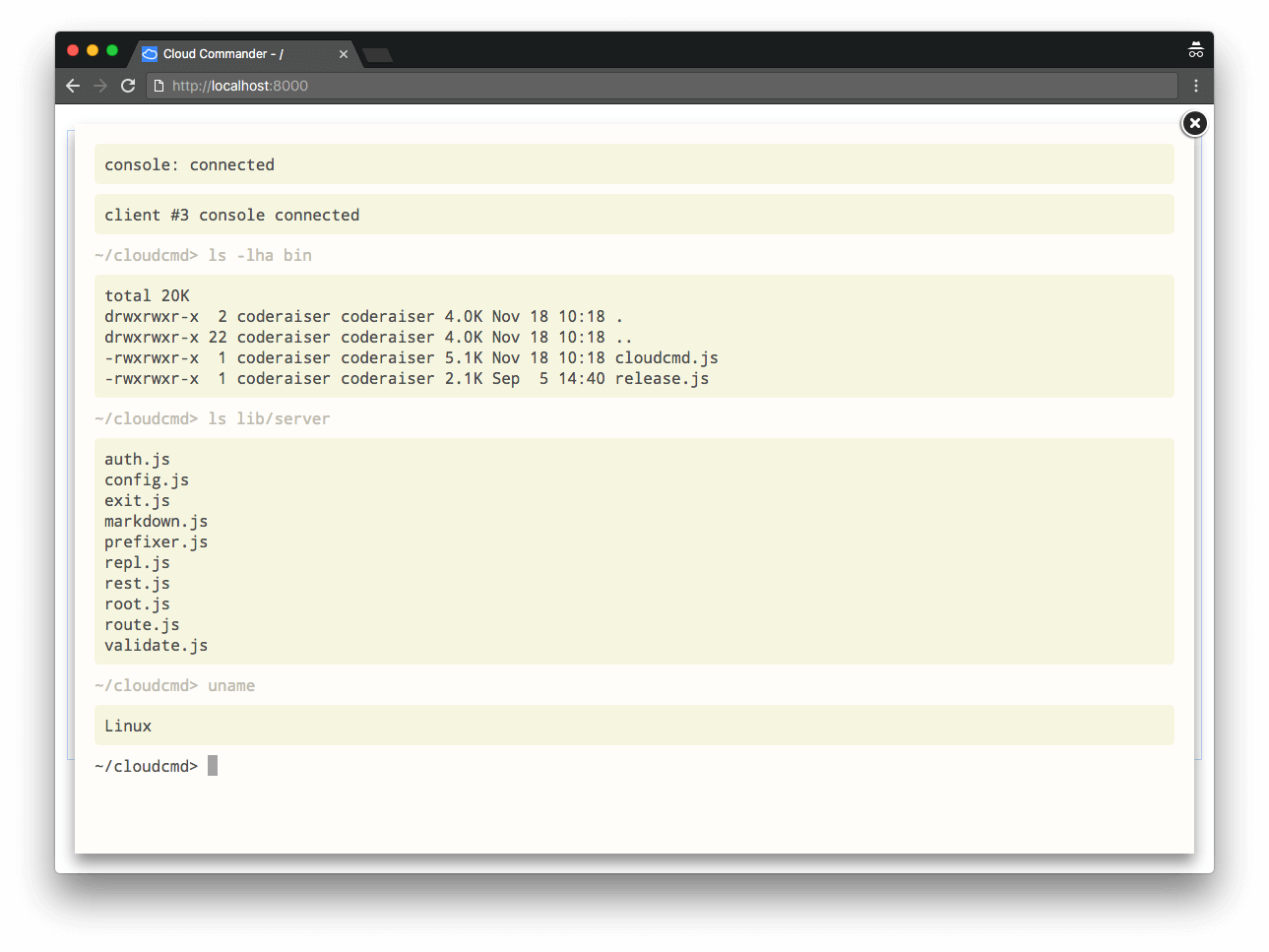
Task: Close the Cloud Commander browser tab
Action: (344, 54)
